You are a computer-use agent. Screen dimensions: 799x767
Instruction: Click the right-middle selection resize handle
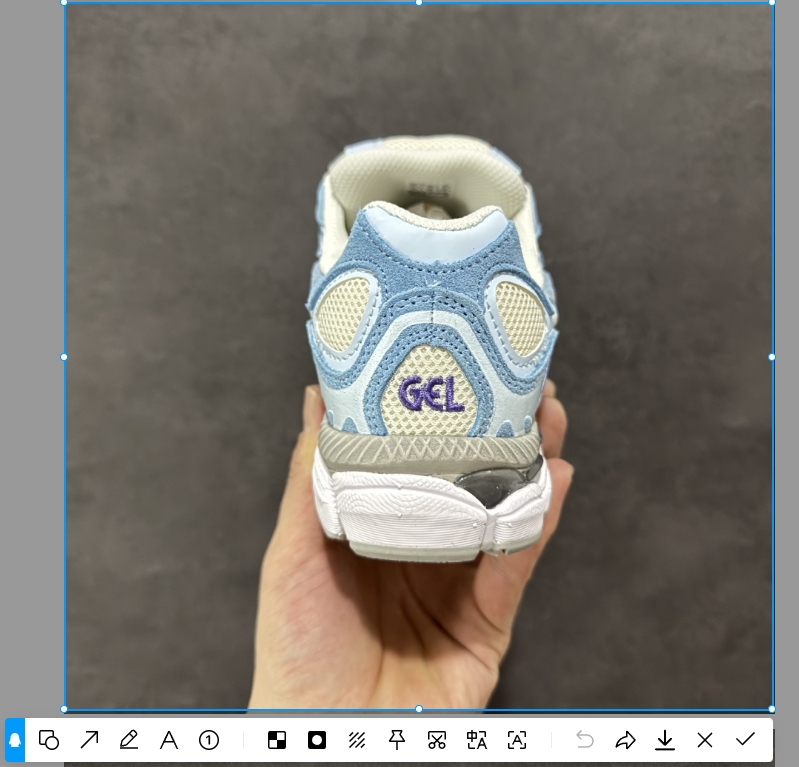pos(771,357)
